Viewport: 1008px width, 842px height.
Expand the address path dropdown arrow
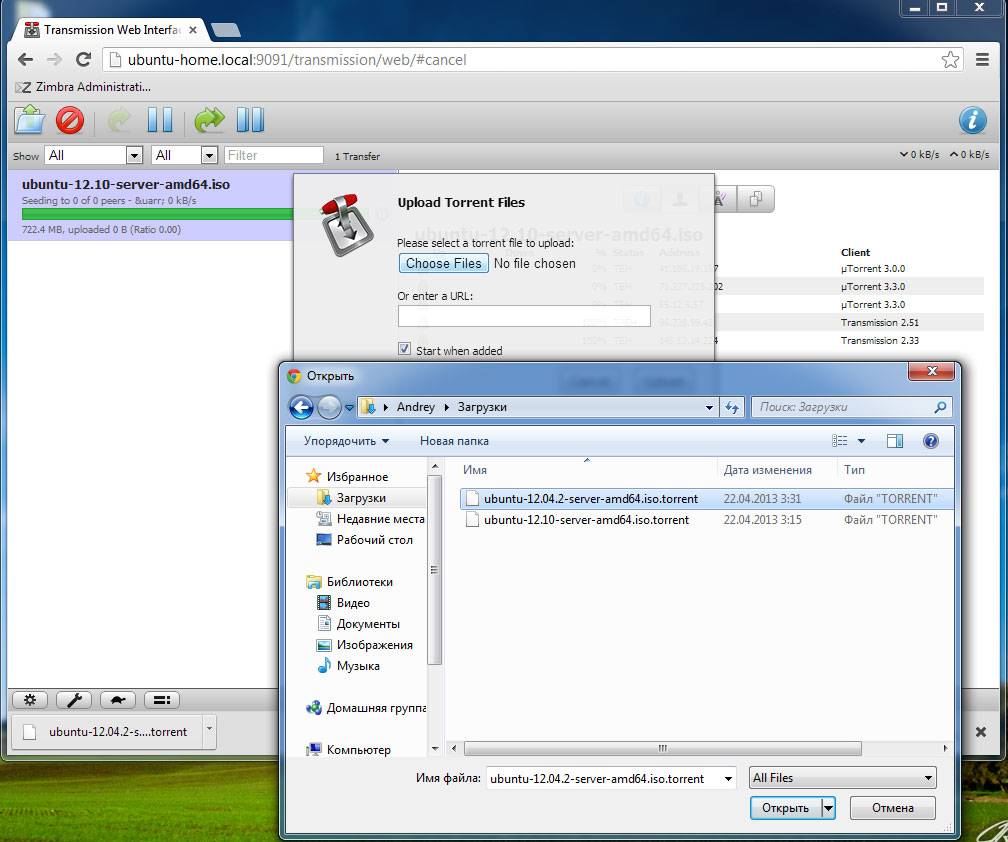tap(709, 408)
